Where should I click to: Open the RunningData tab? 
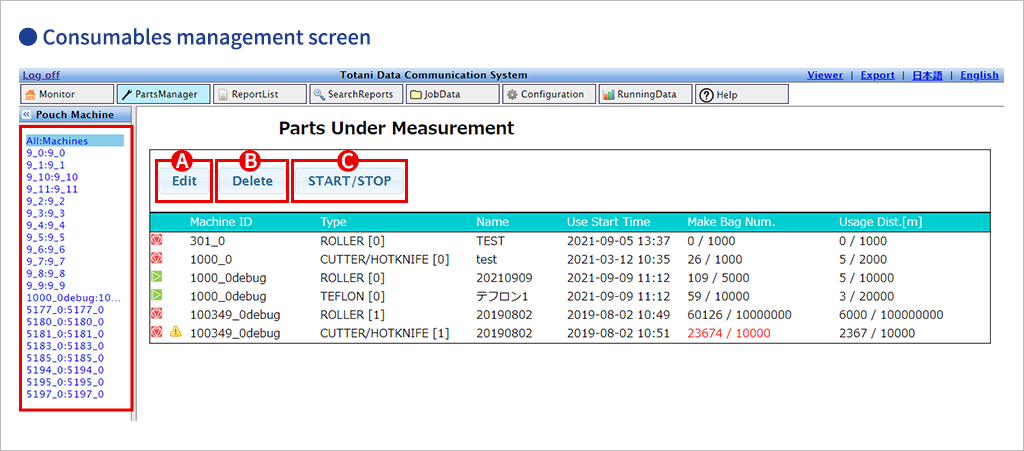pos(641,94)
